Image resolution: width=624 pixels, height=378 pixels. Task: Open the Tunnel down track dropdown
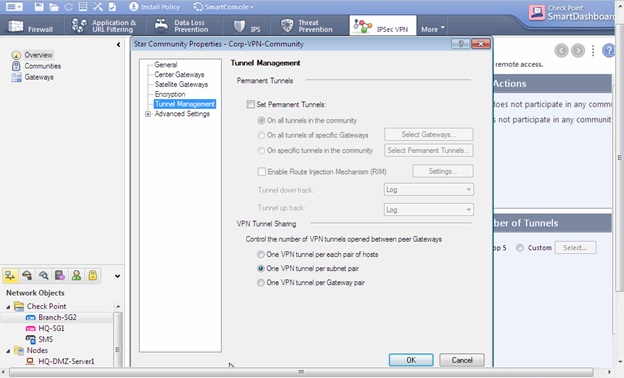429,190
